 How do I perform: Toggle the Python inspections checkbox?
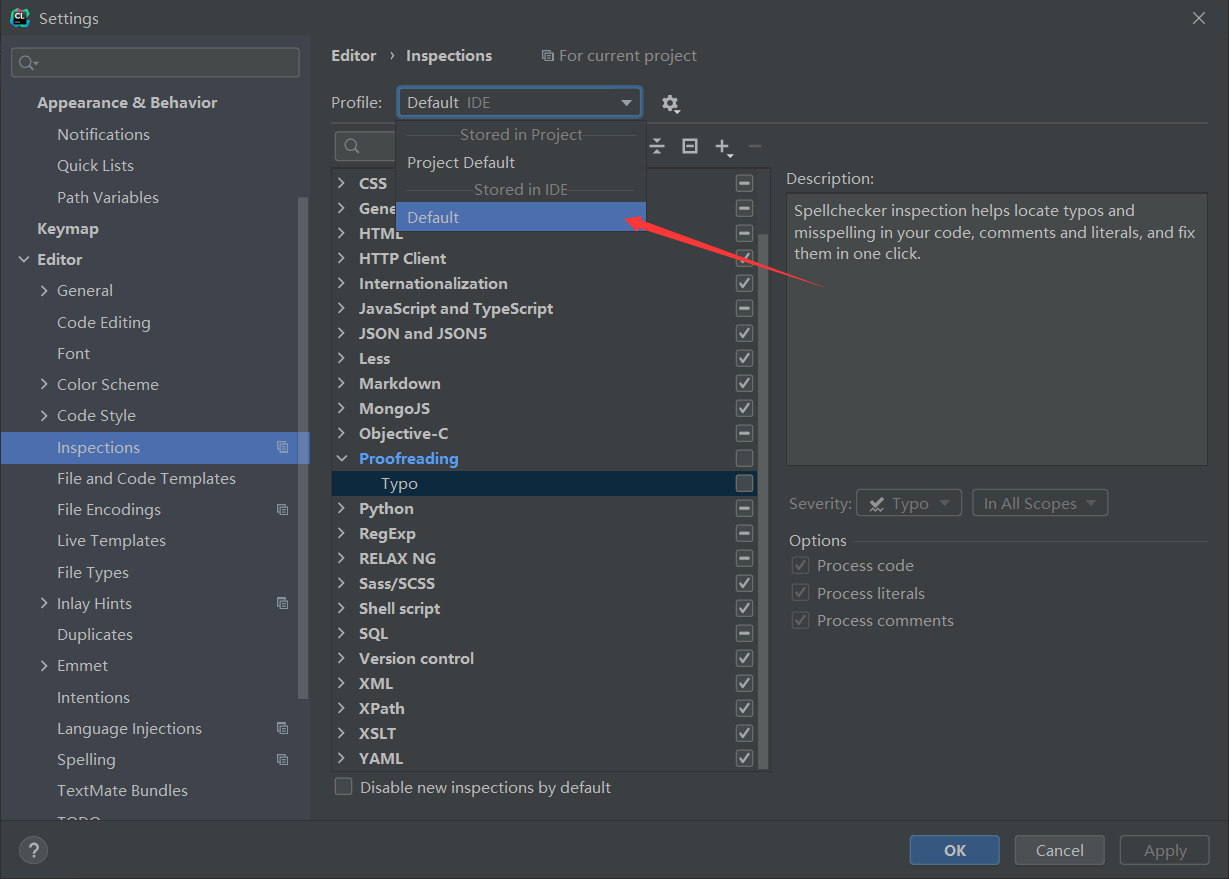click(744, 508)
